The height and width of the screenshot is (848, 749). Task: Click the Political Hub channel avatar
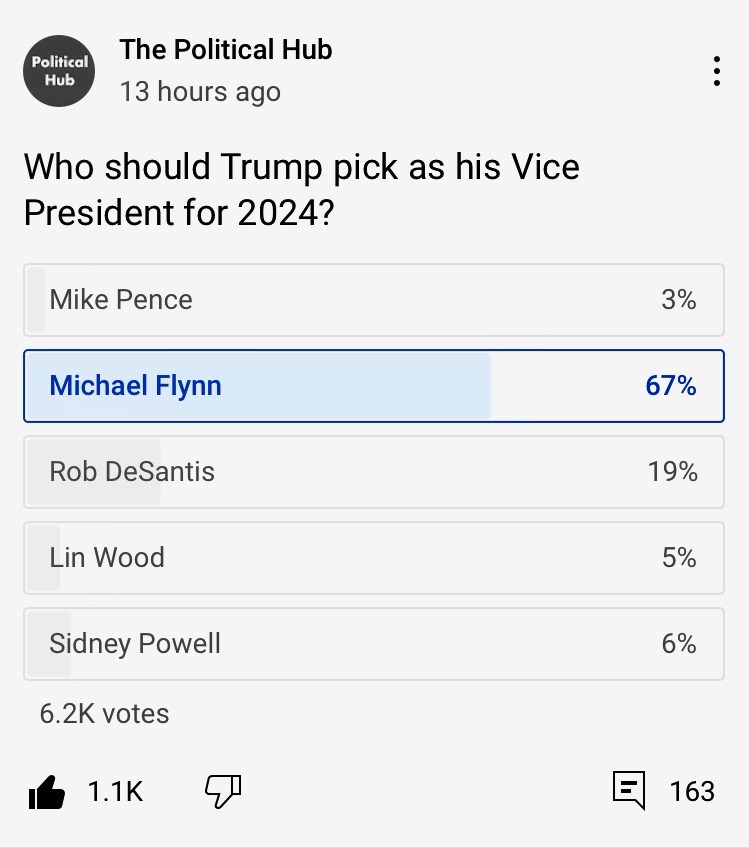tap(59, 71)
